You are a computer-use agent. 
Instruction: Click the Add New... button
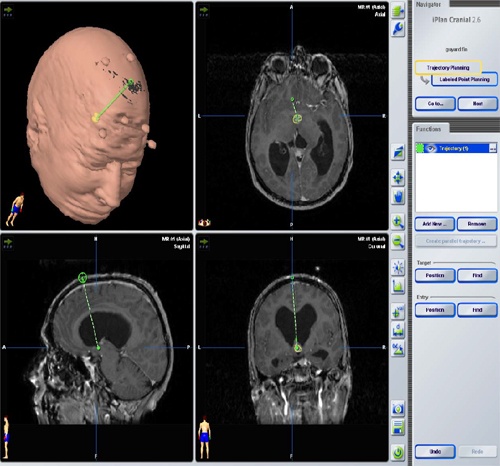pos(435,224)
